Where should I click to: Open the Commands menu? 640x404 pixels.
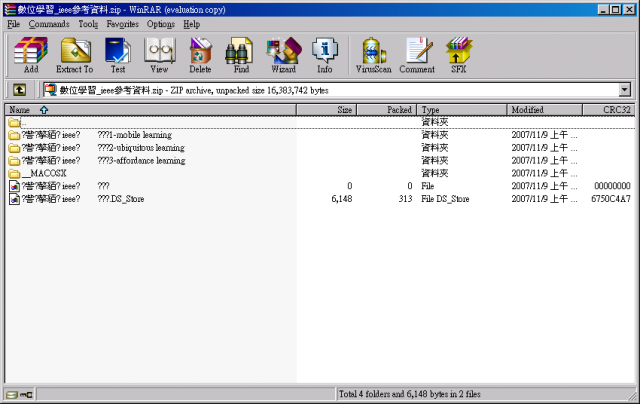tap(49, 24)
